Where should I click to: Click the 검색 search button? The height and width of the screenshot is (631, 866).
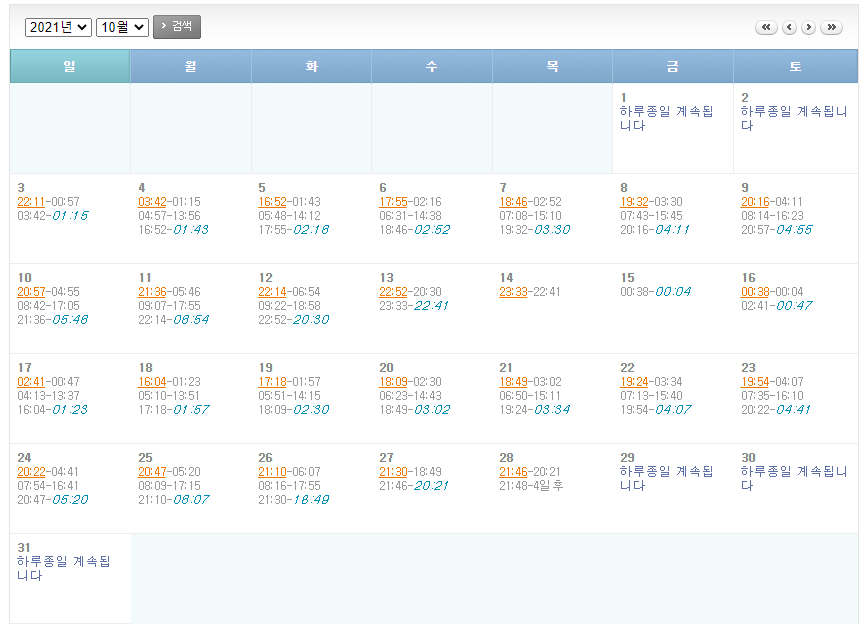tap(177, 26)
